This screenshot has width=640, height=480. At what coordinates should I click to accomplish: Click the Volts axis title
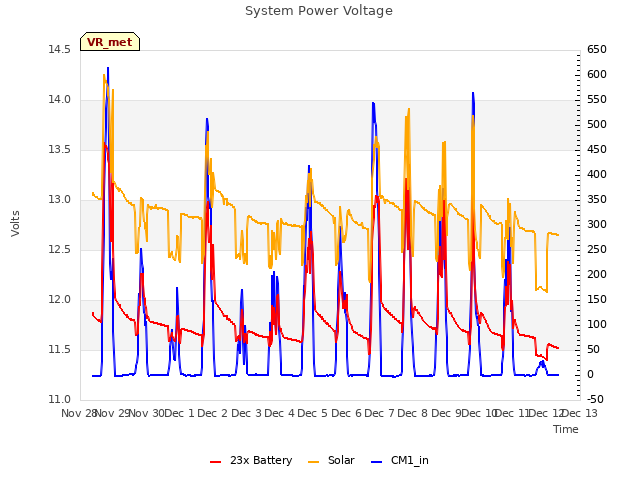[x=16, y=223]
